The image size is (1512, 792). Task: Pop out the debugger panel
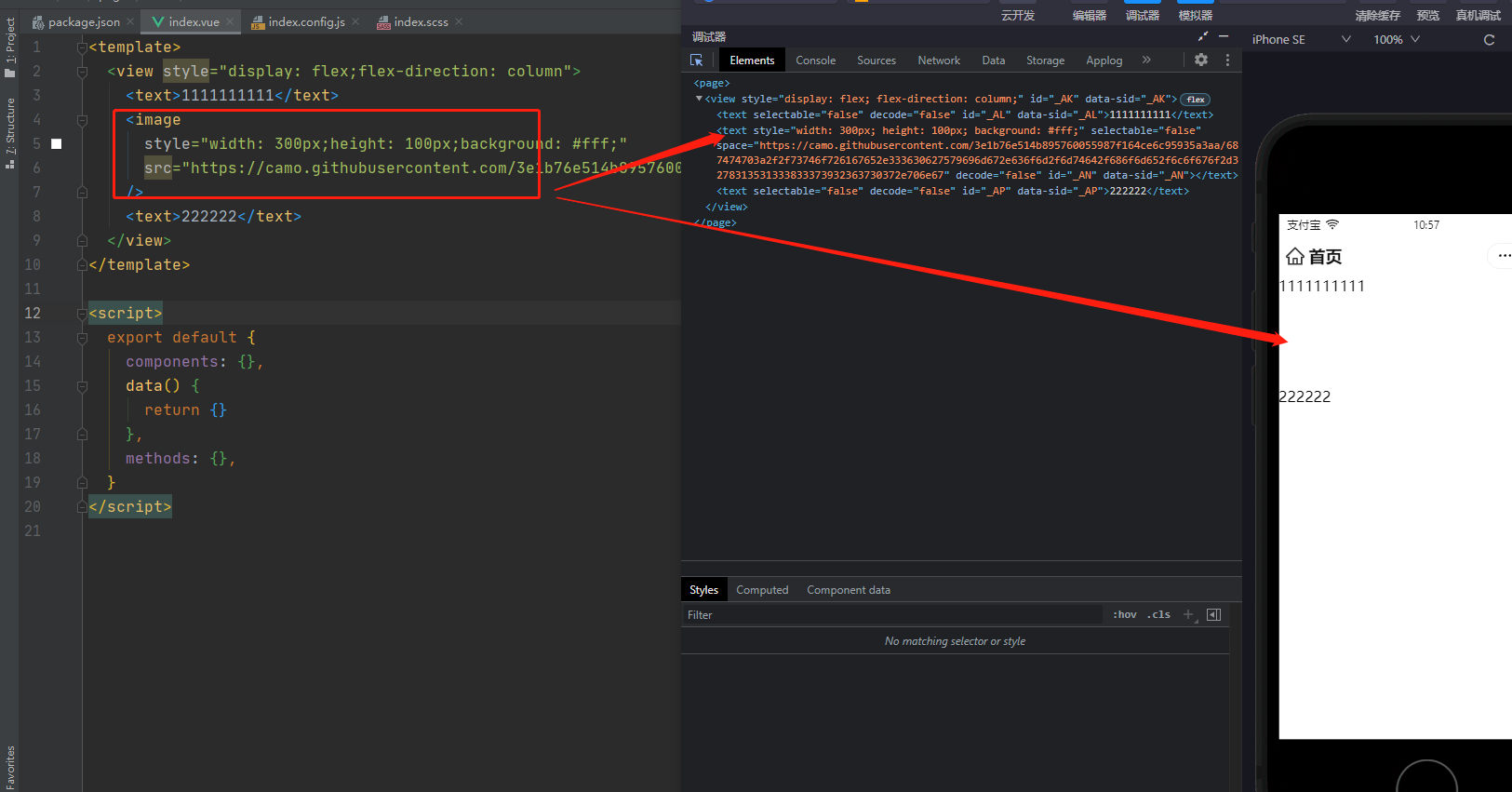point(1203,36)
